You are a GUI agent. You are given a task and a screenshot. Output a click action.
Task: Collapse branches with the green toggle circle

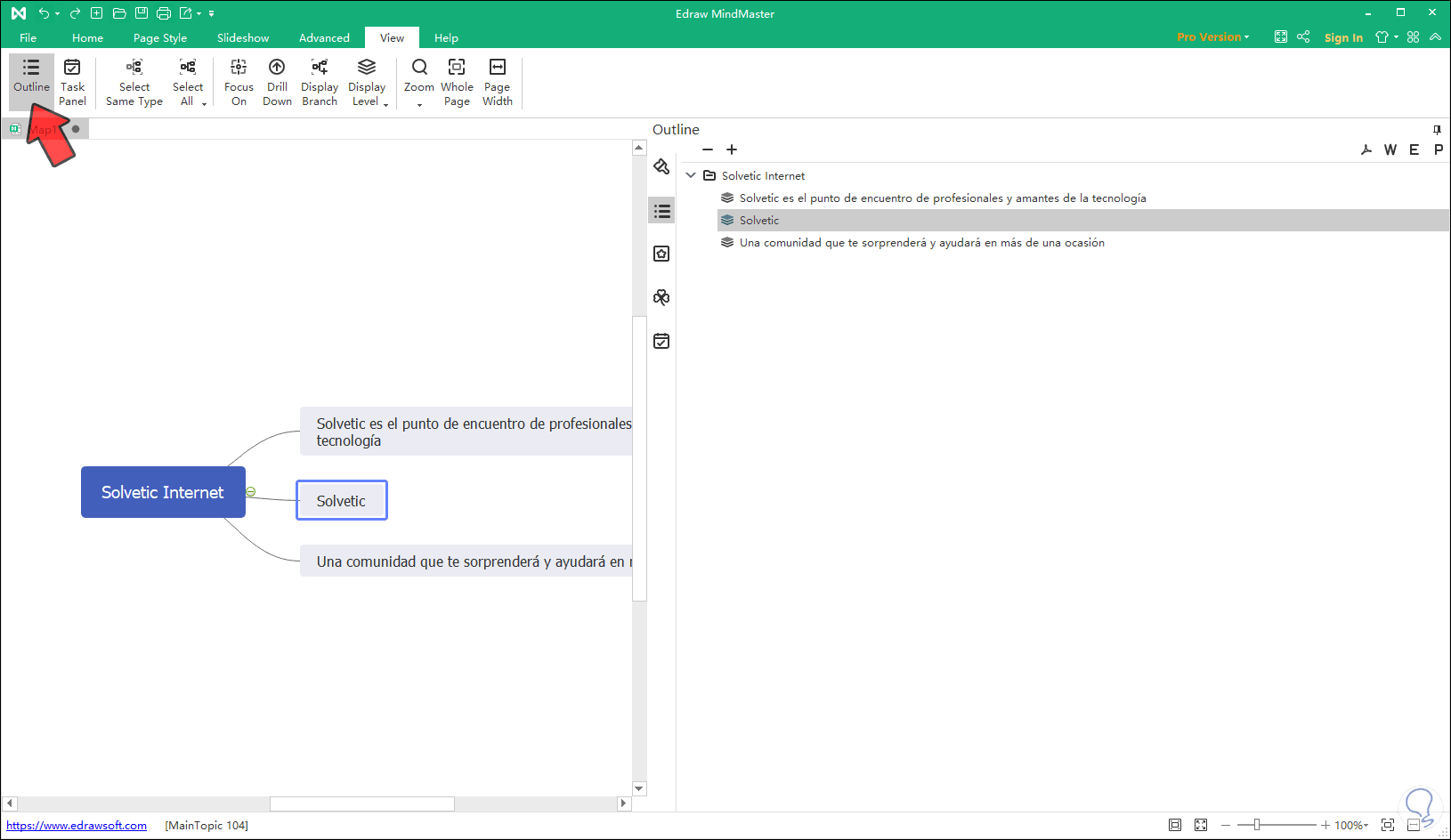(x=251, y=492)
